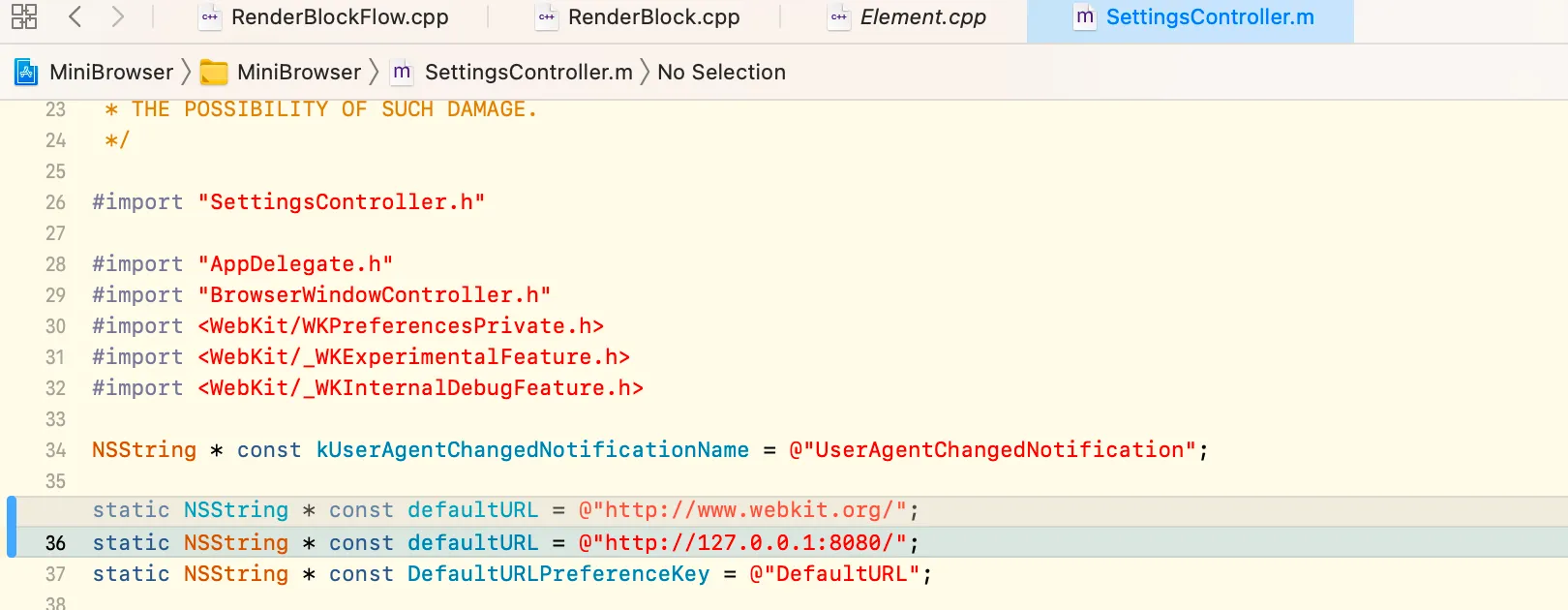Image resolution: width=1568 pixels, height=610 pixels.
Task: Expand the MiniBrowser folder breadcrumb
Action: pyautogui.click(x=298, y=72)
